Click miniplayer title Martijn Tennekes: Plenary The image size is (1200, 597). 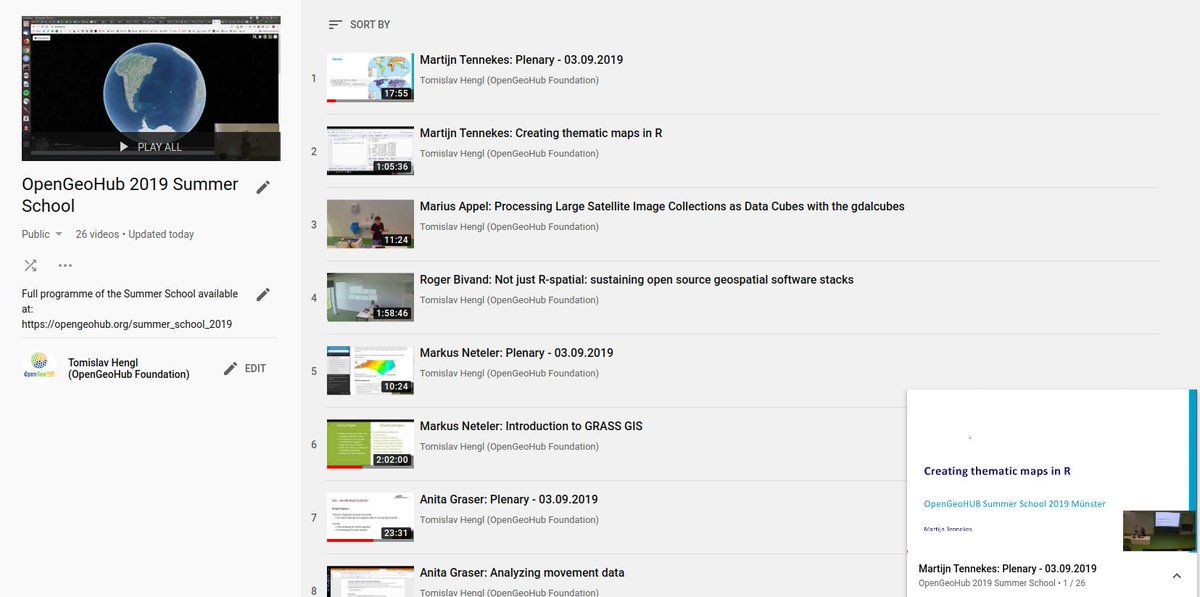pos(1007,569)
